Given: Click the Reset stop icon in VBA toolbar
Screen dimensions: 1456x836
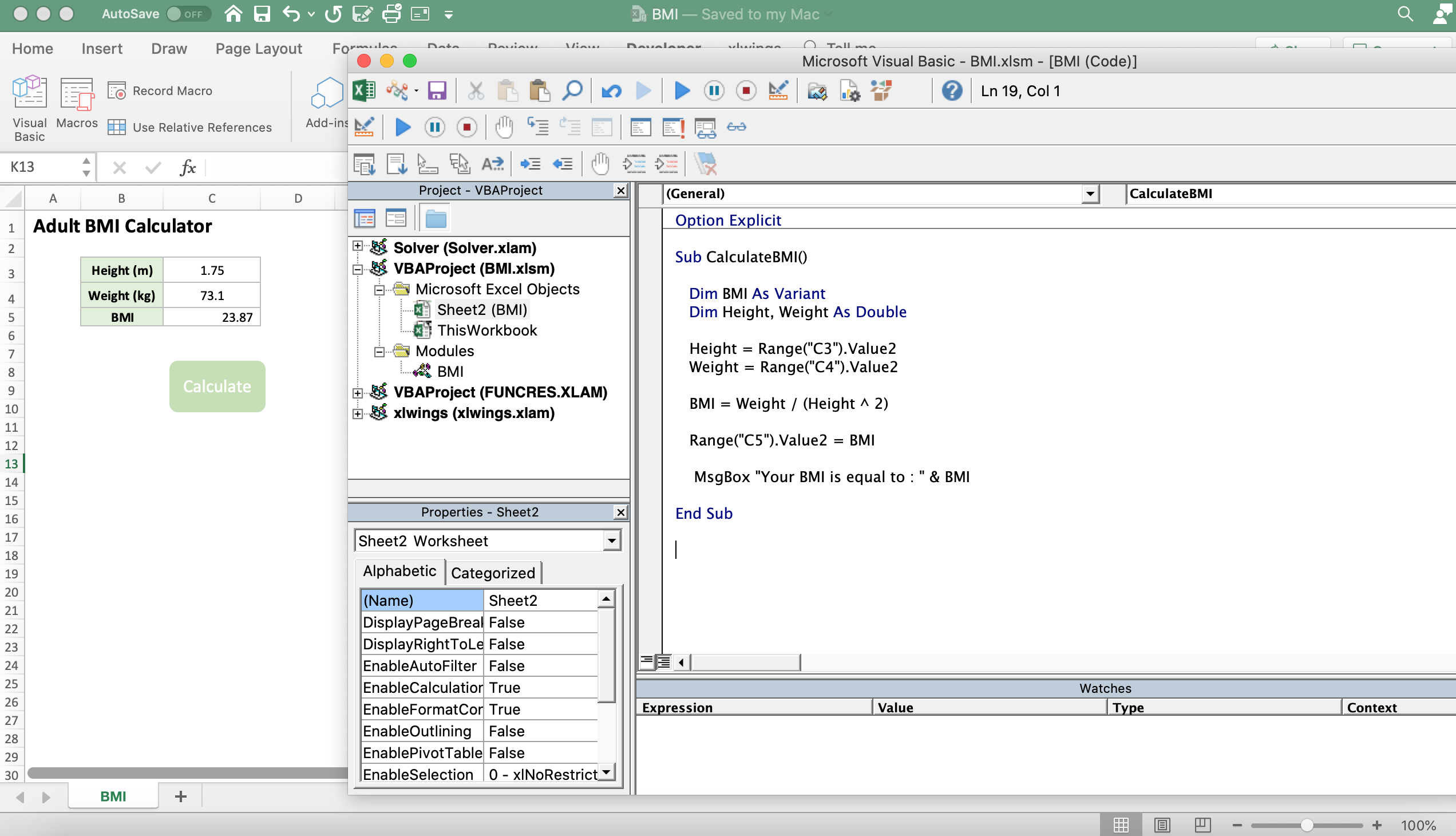Looking at the screenshot, I should click(x=746, y=90).
